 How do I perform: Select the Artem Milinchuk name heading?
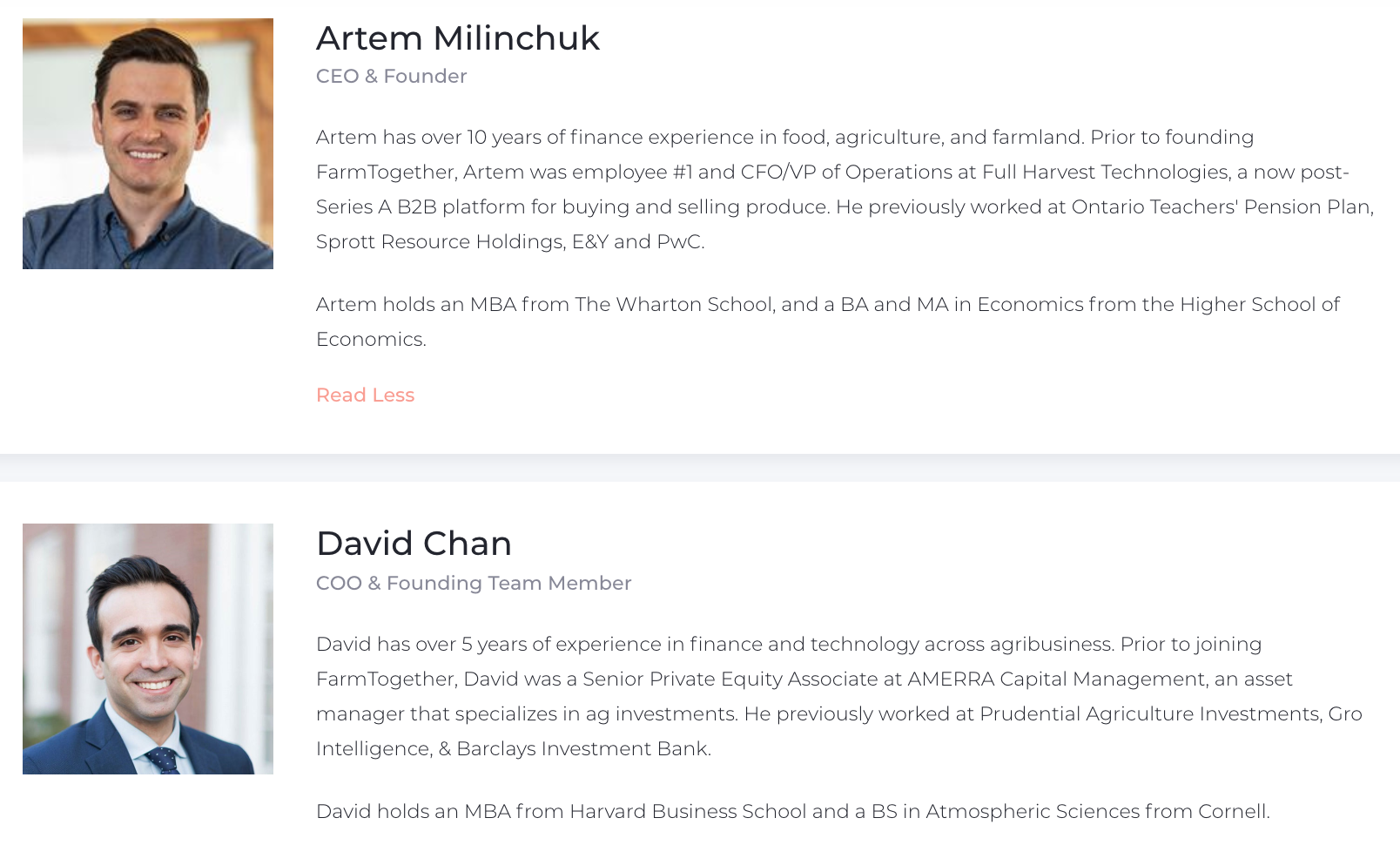pyautogui.click(x=458, y=38)
